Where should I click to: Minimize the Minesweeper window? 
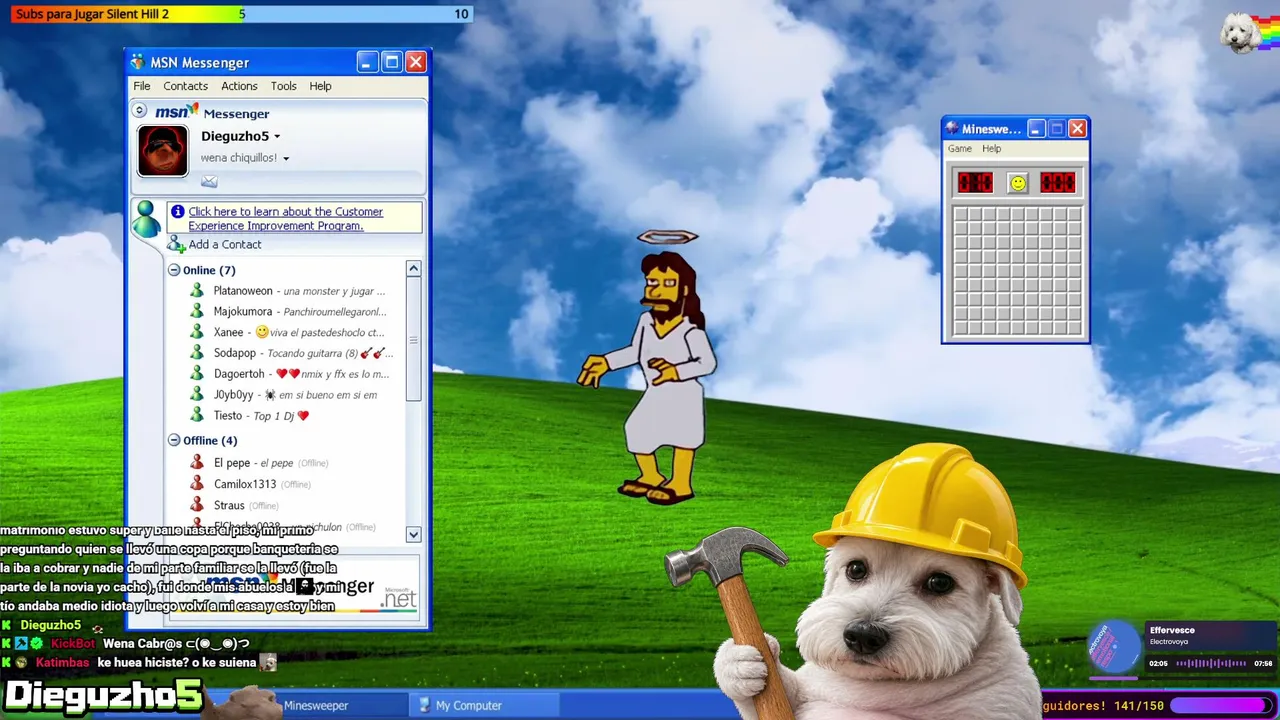pos(1036,129)
